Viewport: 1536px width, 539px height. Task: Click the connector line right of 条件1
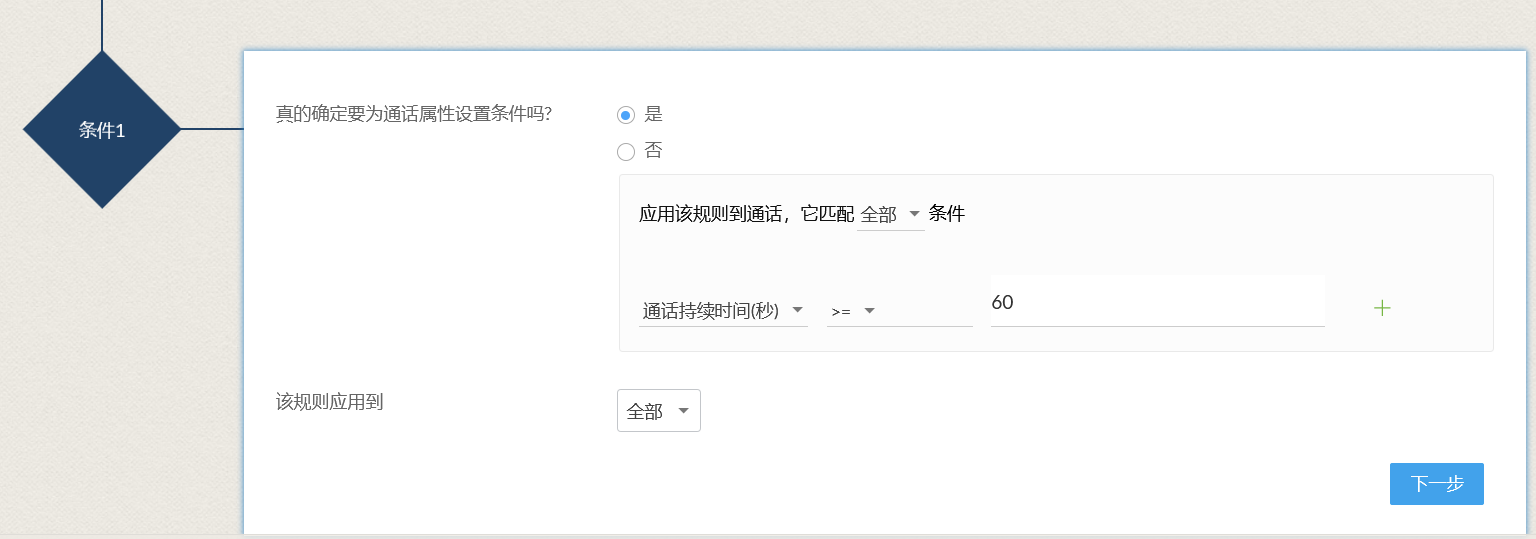click(212, 129)
